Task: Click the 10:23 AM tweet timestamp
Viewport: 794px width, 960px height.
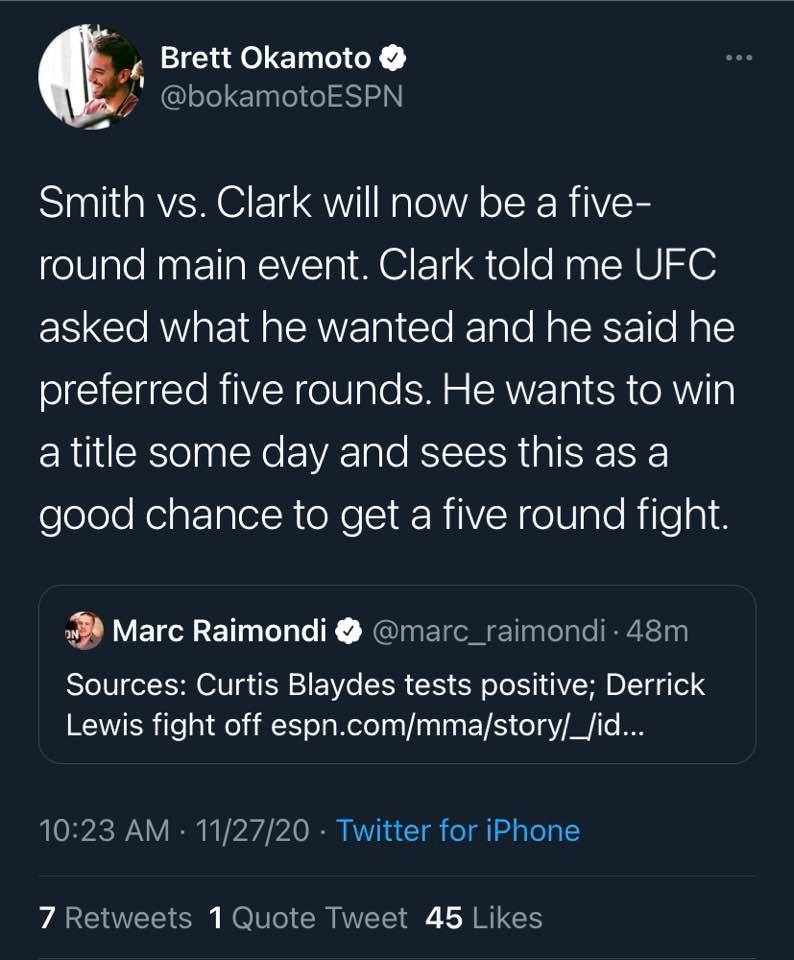Action: click(103, 830)
